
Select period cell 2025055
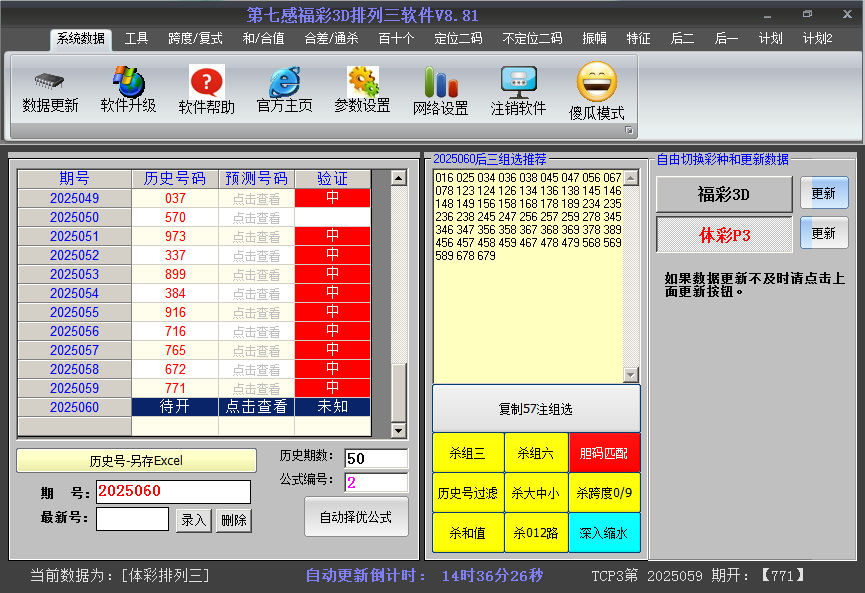point(74,312)
